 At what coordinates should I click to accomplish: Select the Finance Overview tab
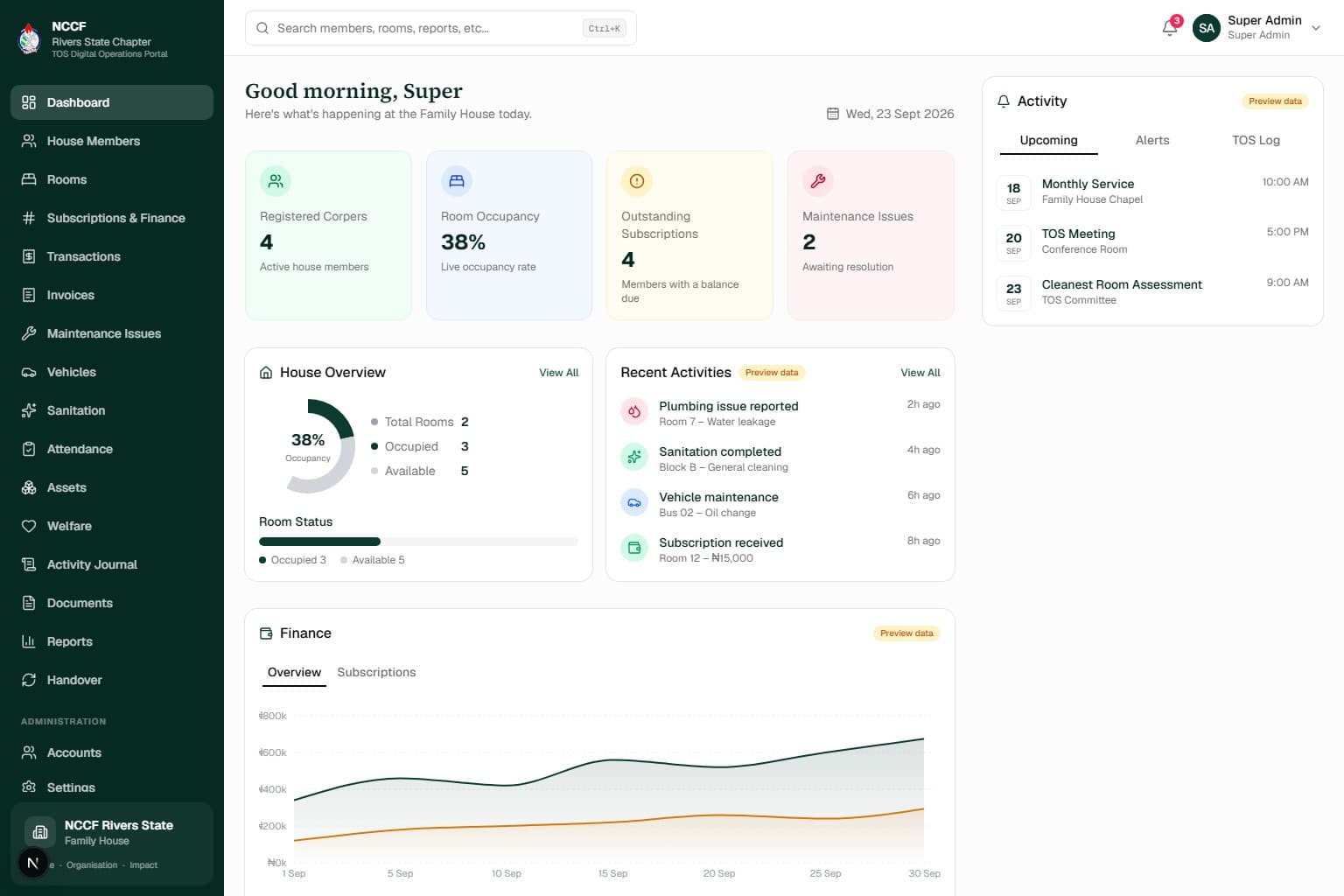[x=294, y=672]
